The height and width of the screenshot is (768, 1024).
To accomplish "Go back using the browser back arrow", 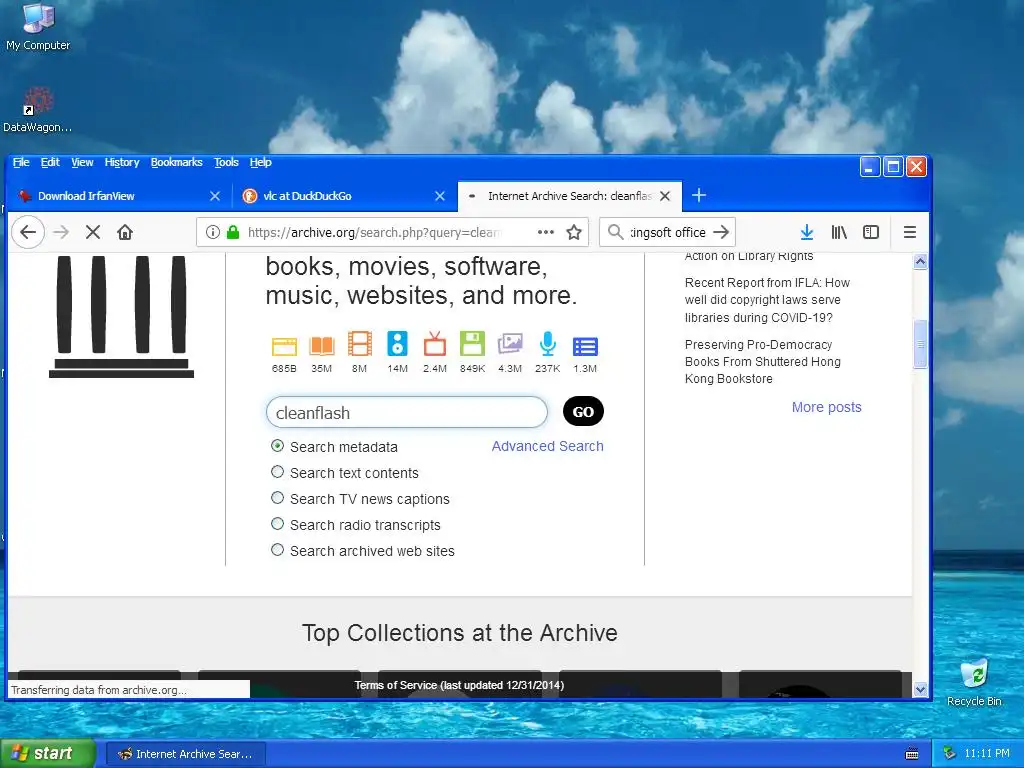I will (x=28, y=232).
